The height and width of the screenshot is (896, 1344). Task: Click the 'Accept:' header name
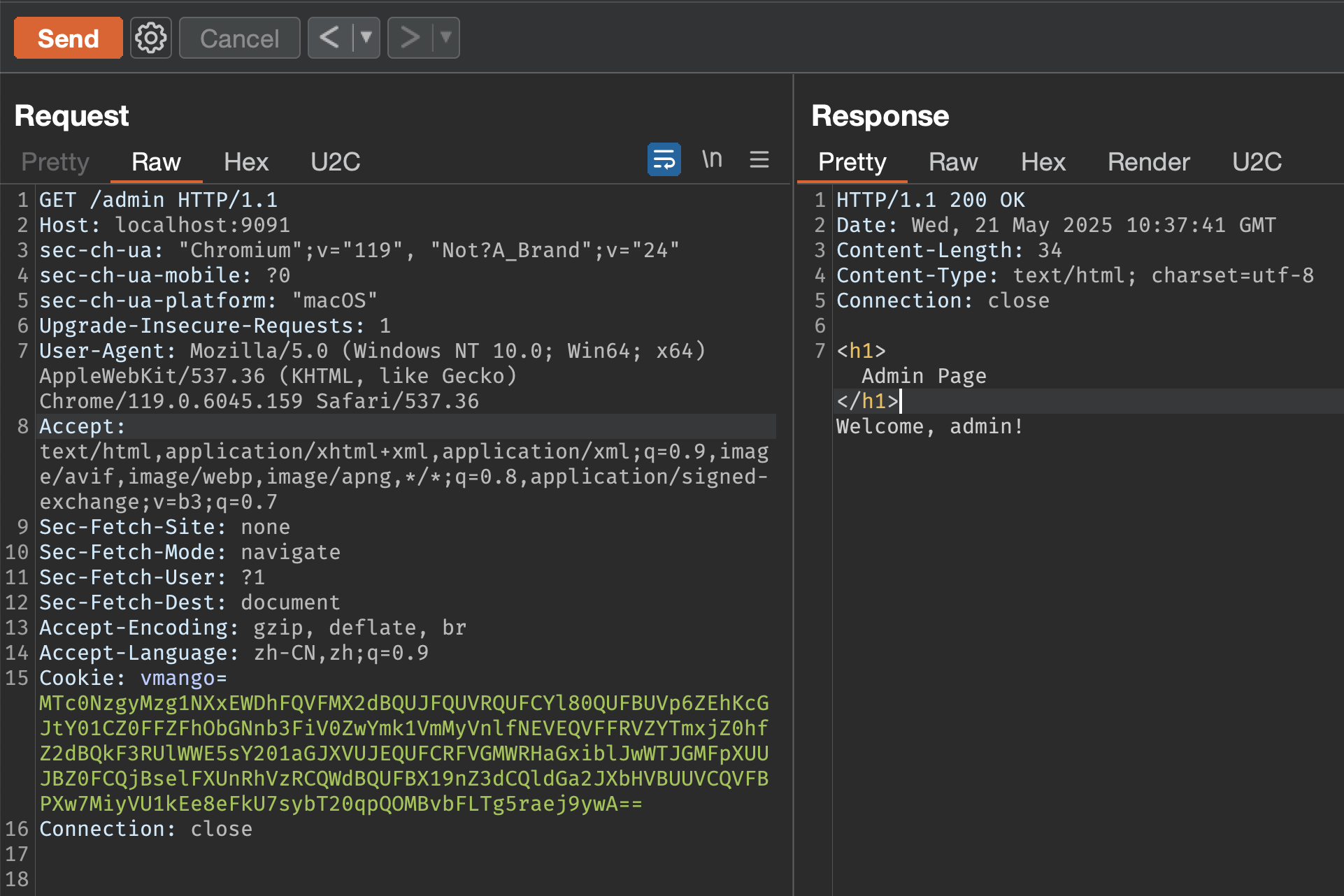[x=83, y=426]
